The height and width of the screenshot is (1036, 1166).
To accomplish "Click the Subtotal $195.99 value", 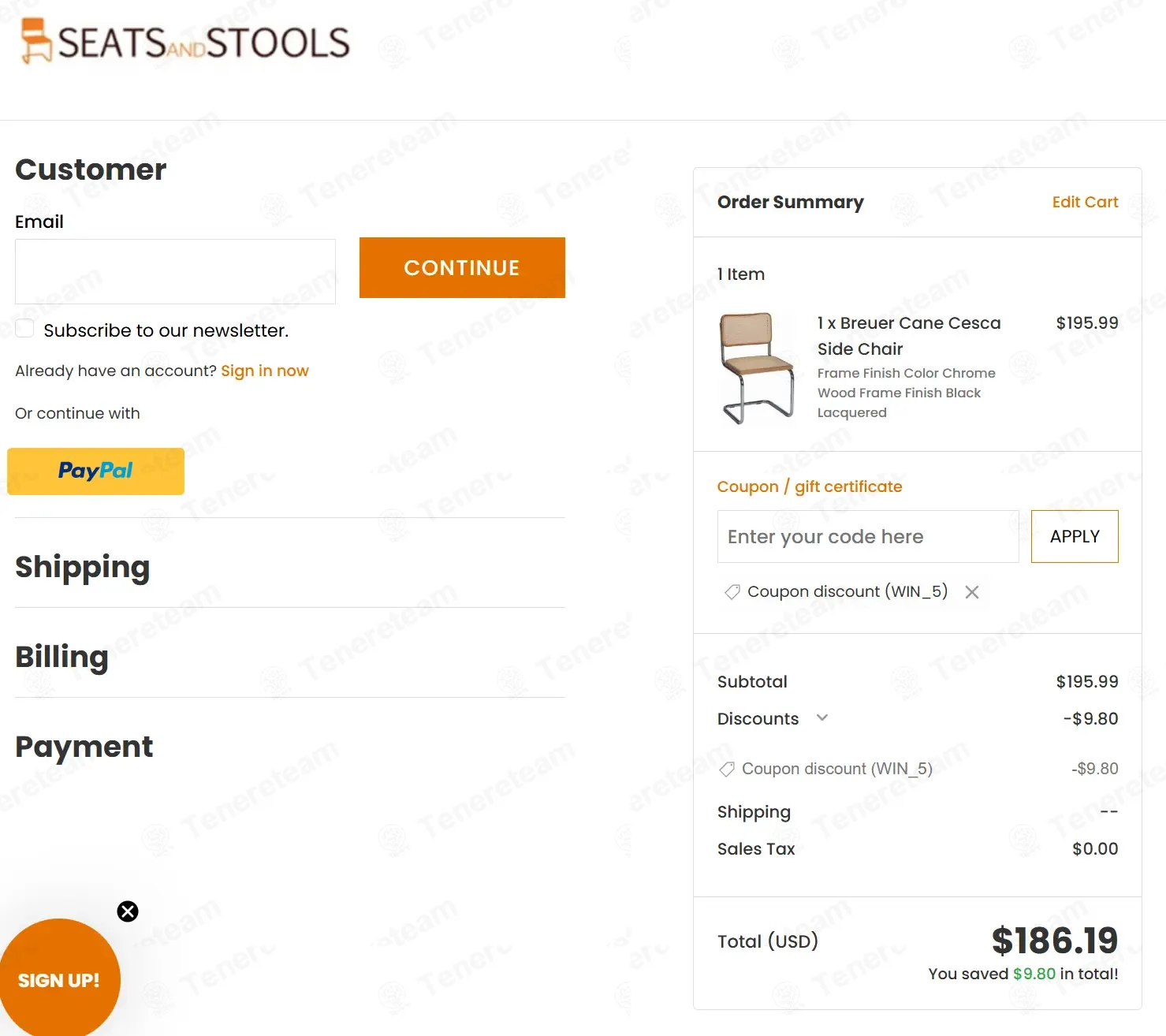I will [x=1087, y=681].
